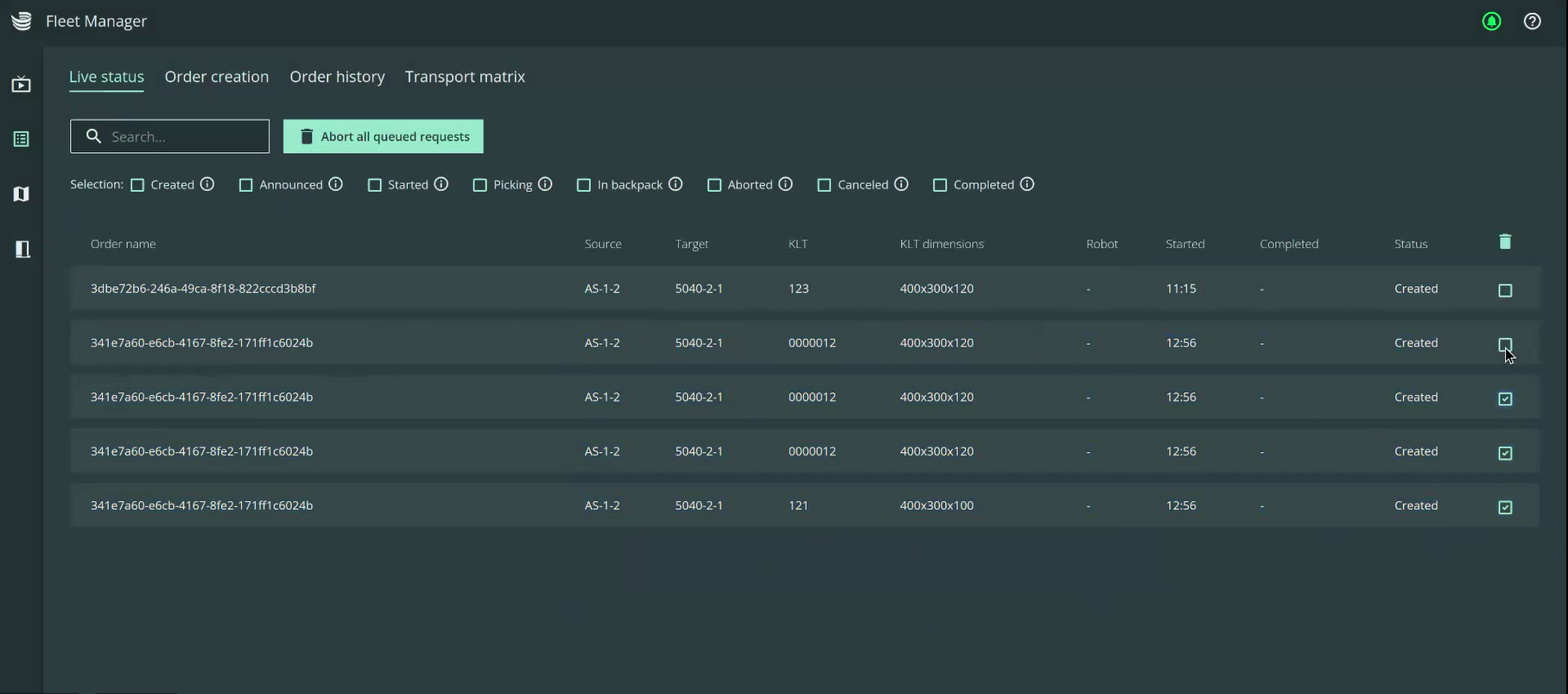Show info for the Created filter
The height and width of the screenshot is (694, 1568).
pyautogui.click(x=207, y=184)
